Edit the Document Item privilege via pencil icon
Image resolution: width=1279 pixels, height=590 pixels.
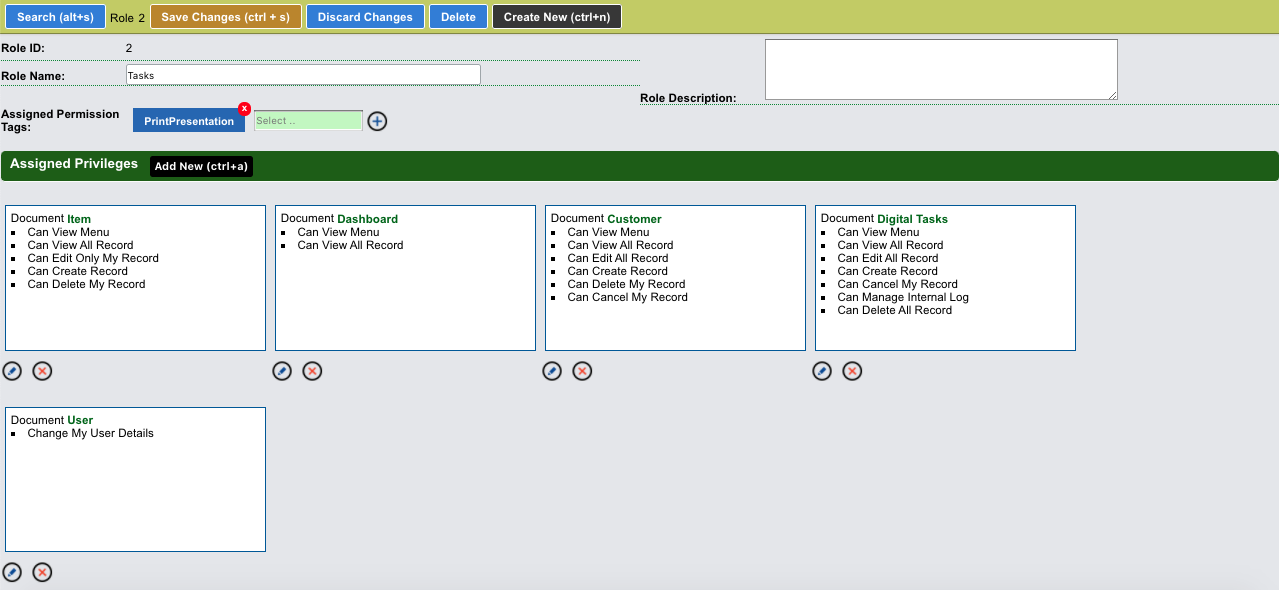12,371
